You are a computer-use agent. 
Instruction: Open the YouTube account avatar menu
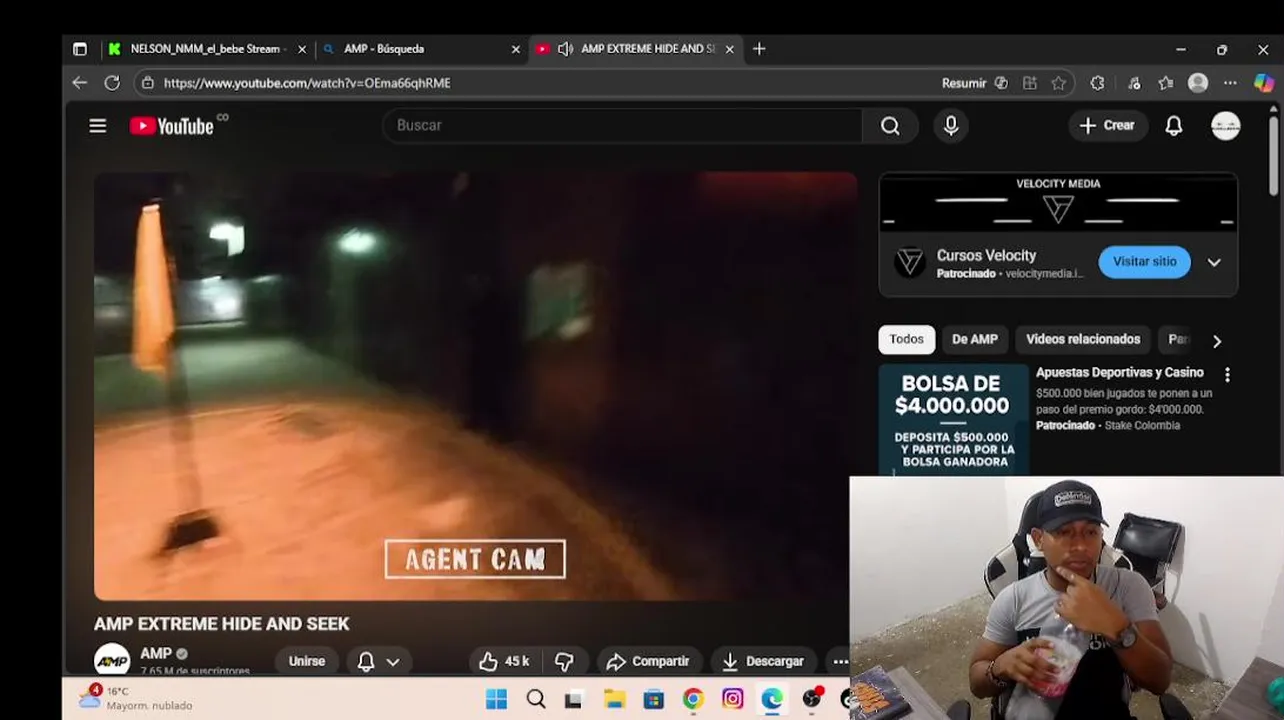pos(1225,126)
